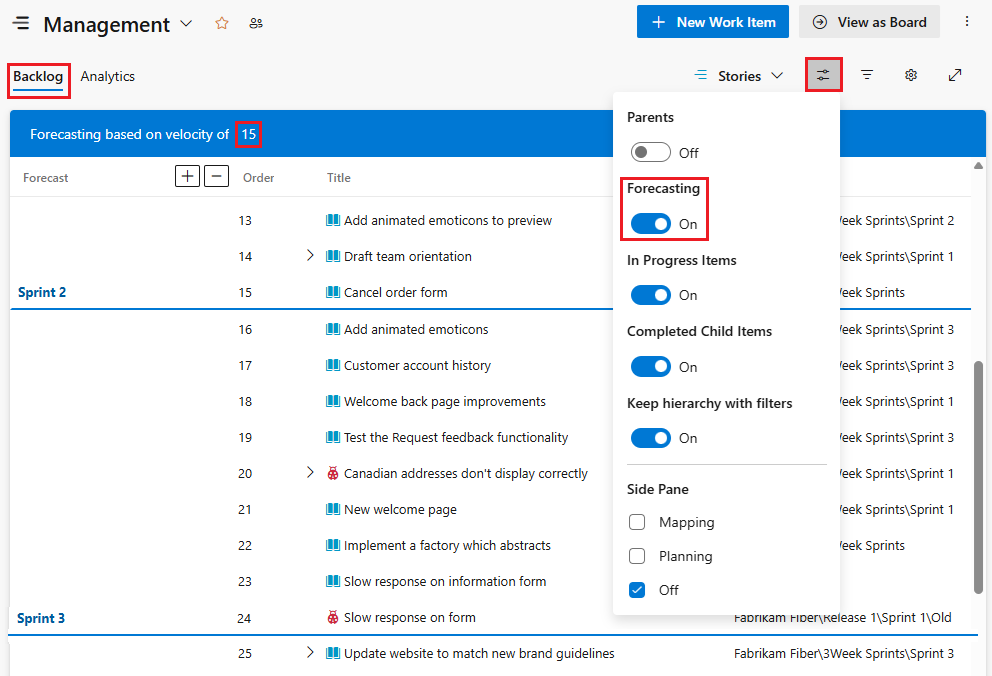
Task: Disable the In Progress Items toggle
Action: [651, 295]
